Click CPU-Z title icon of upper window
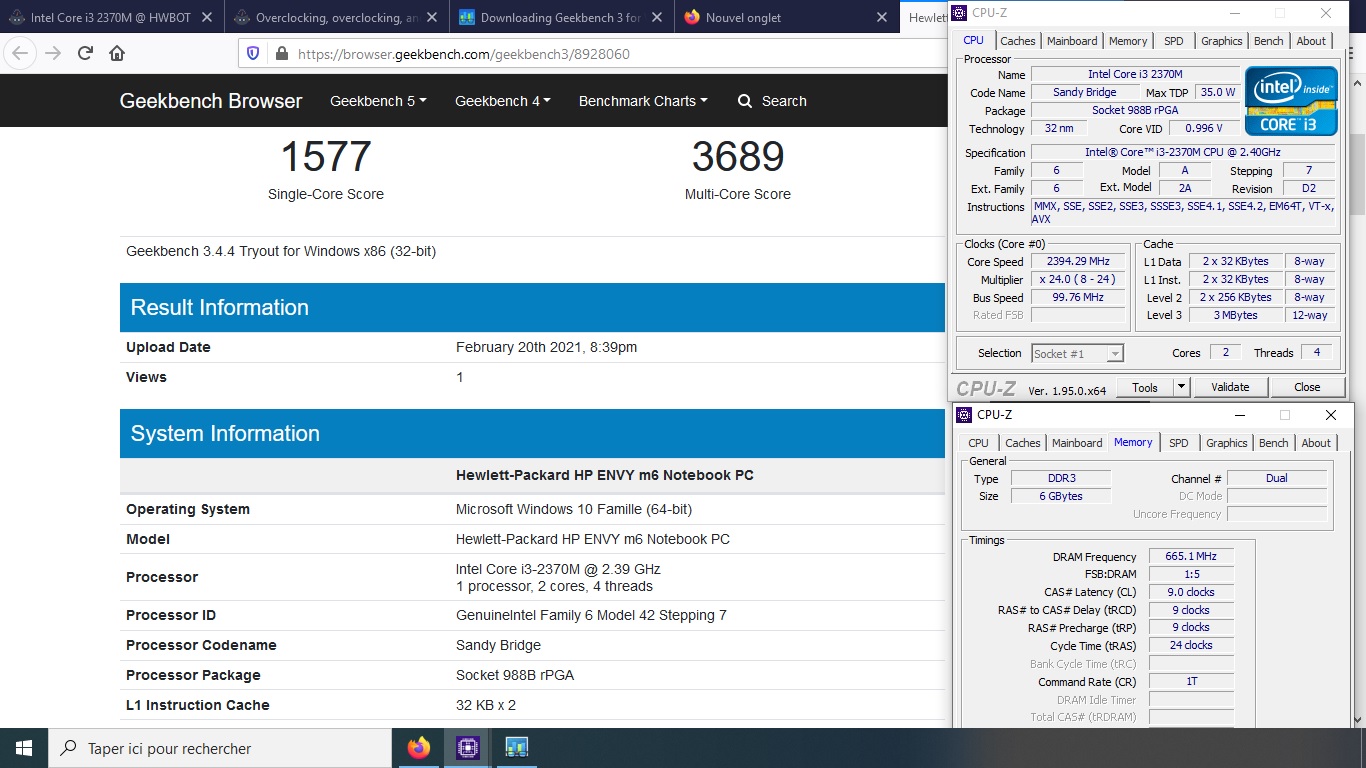Image resolution: width=1366 pixels, height=768 pixels. click(x=959, y=13)
